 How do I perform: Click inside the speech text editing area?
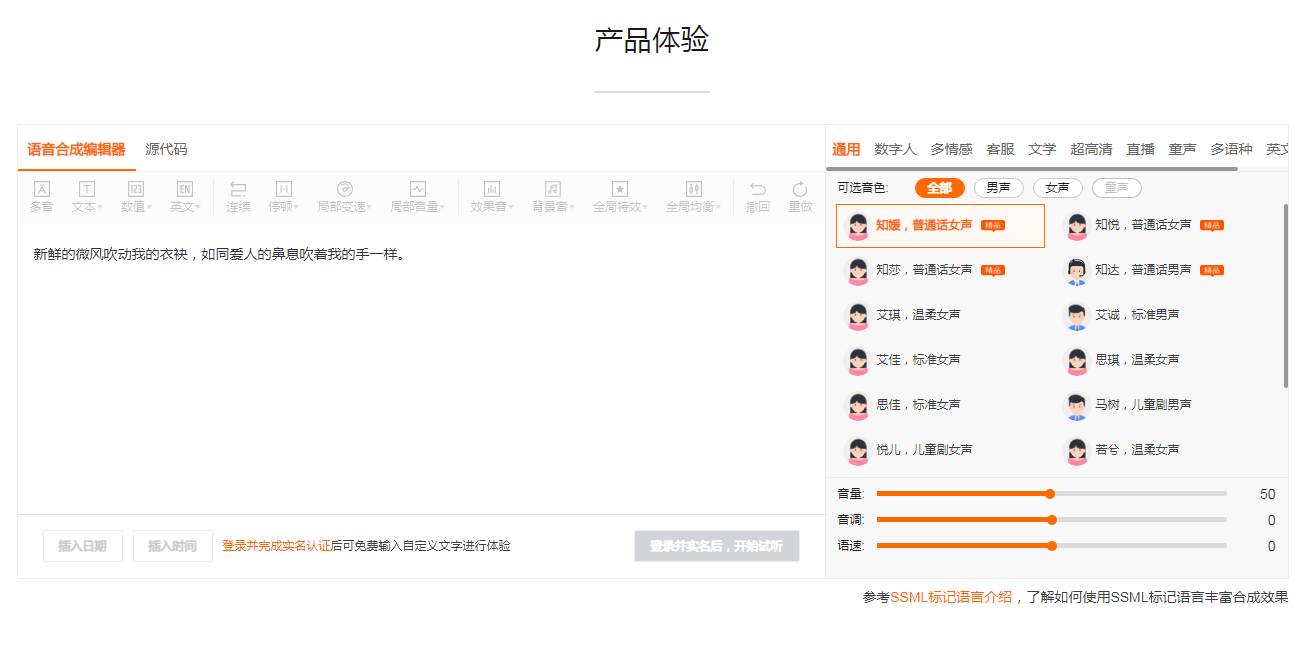(420, 380)
